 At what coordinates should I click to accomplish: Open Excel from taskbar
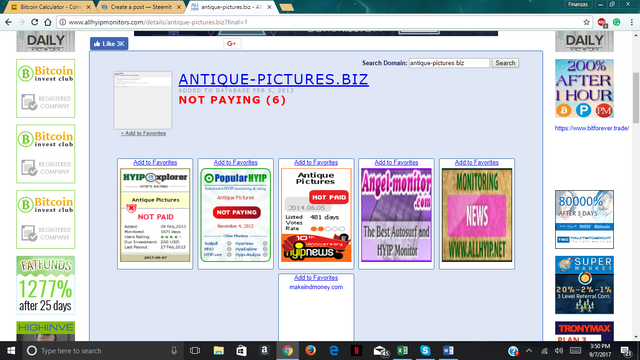402,351
